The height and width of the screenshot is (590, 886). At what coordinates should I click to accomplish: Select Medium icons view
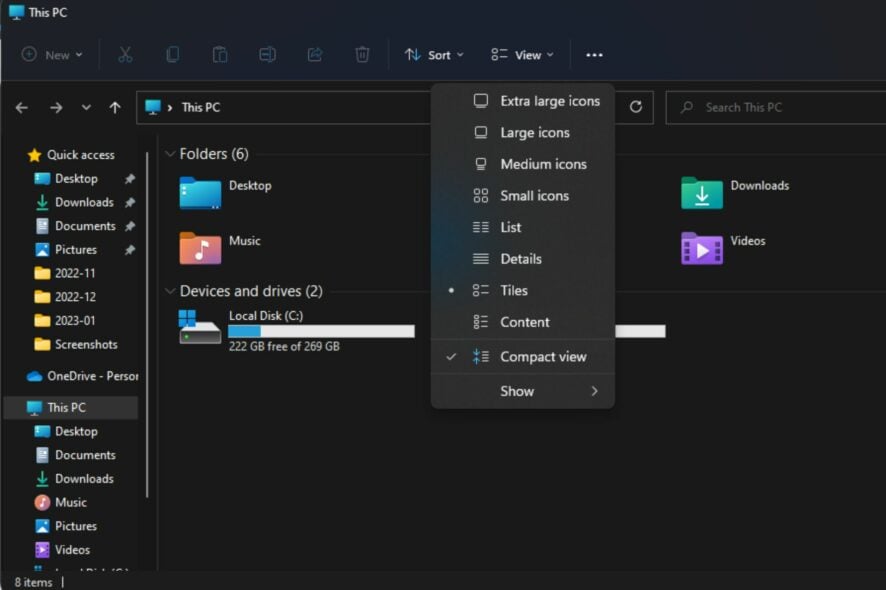[x=523, y=164]
